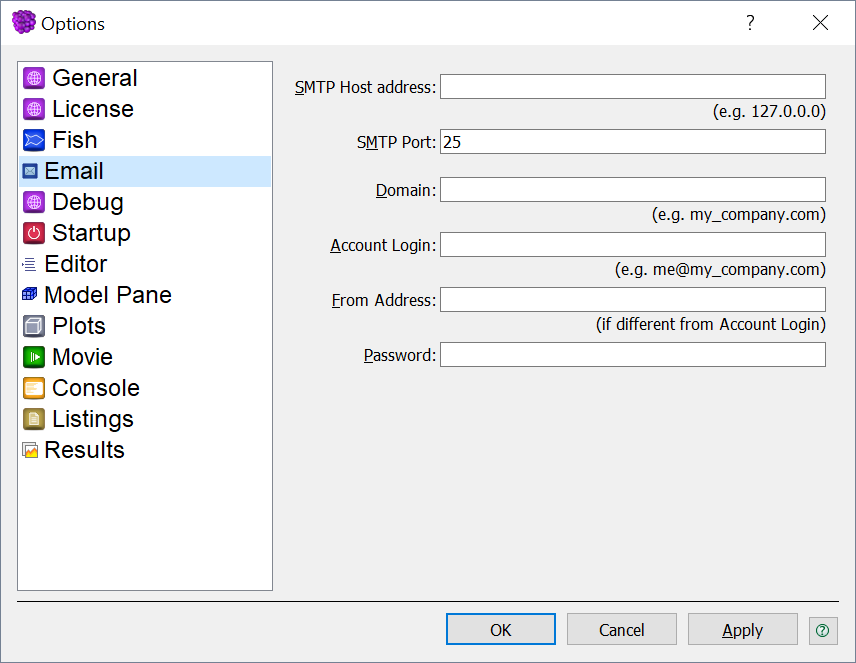Click the Fish options icon
The image size is (856, 663).
tap(34, 140)
